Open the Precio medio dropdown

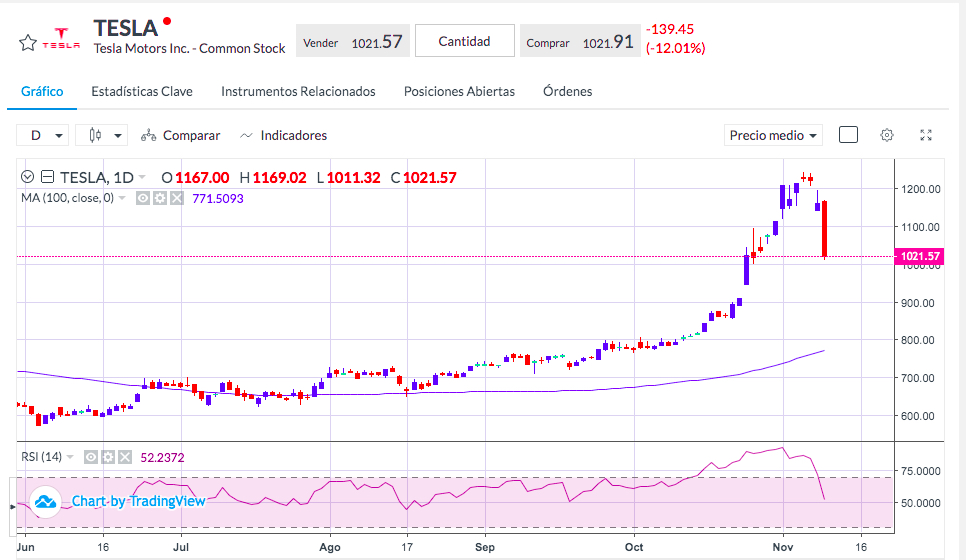[773, 136]
